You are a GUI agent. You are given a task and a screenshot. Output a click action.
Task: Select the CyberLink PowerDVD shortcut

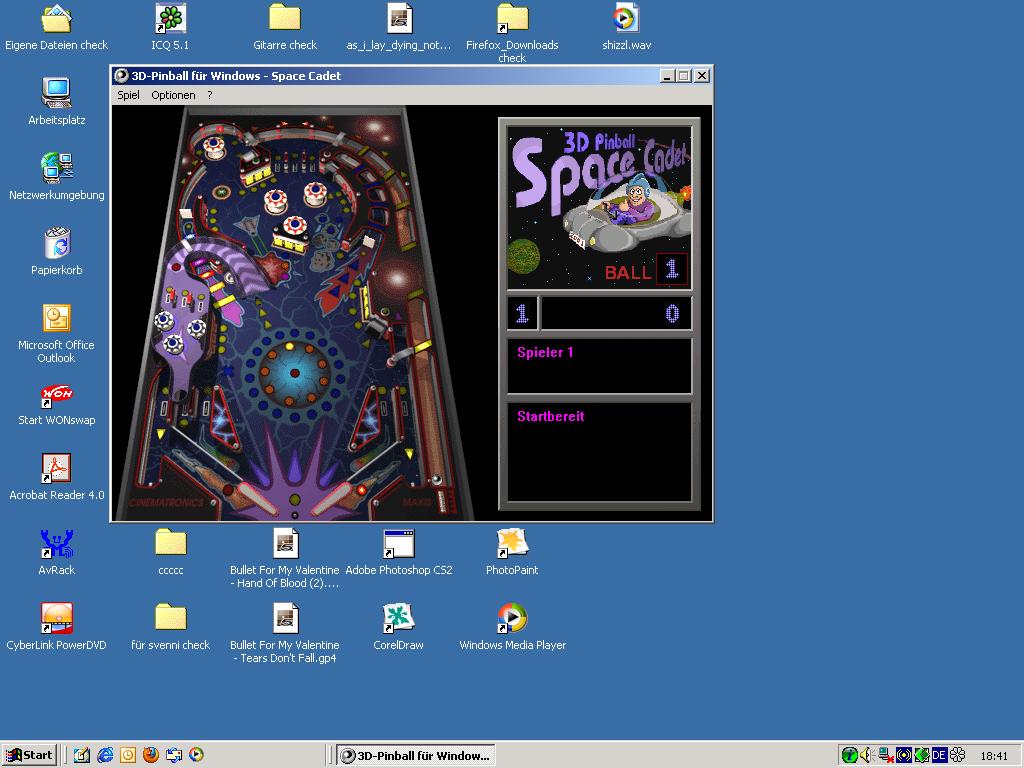(x=56, y=628)
